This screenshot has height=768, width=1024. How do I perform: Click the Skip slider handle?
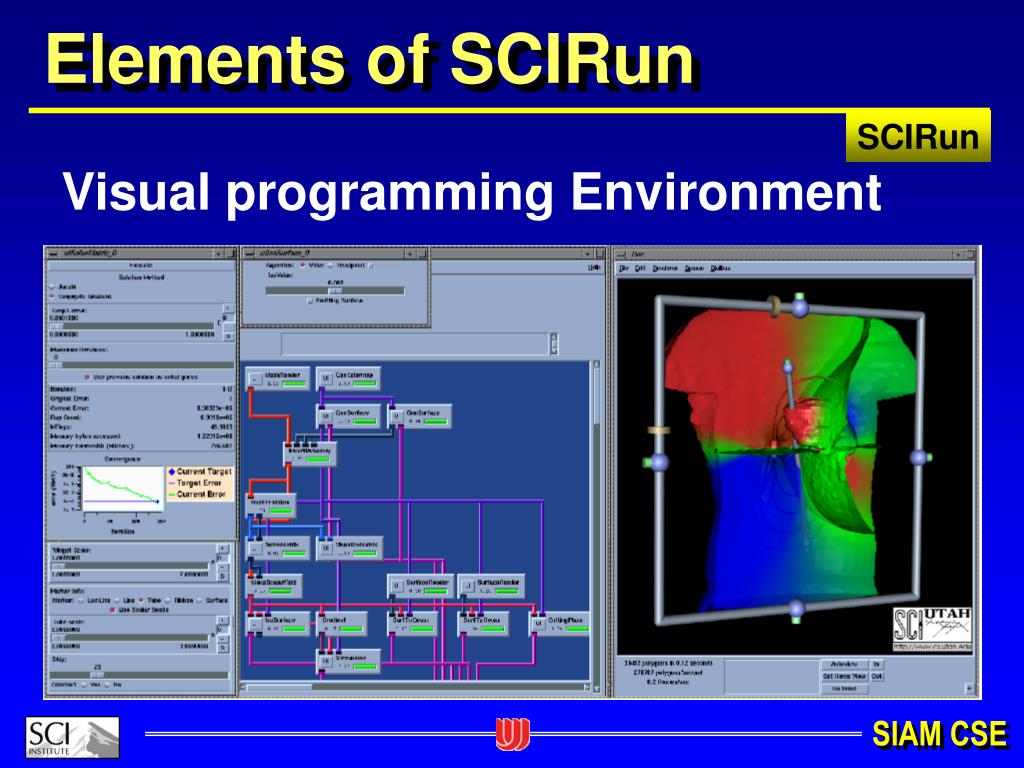(97, 675)
